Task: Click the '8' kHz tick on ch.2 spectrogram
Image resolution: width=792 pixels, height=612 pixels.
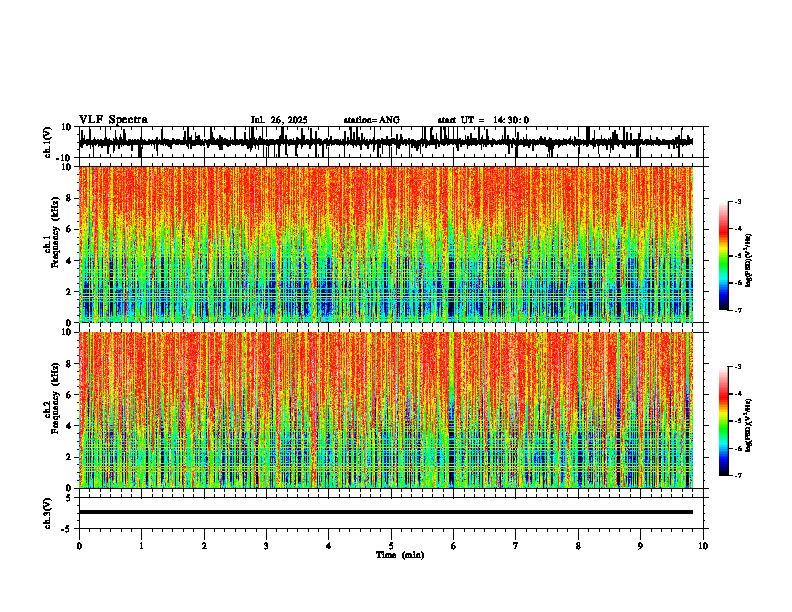Action: [69, 364]
